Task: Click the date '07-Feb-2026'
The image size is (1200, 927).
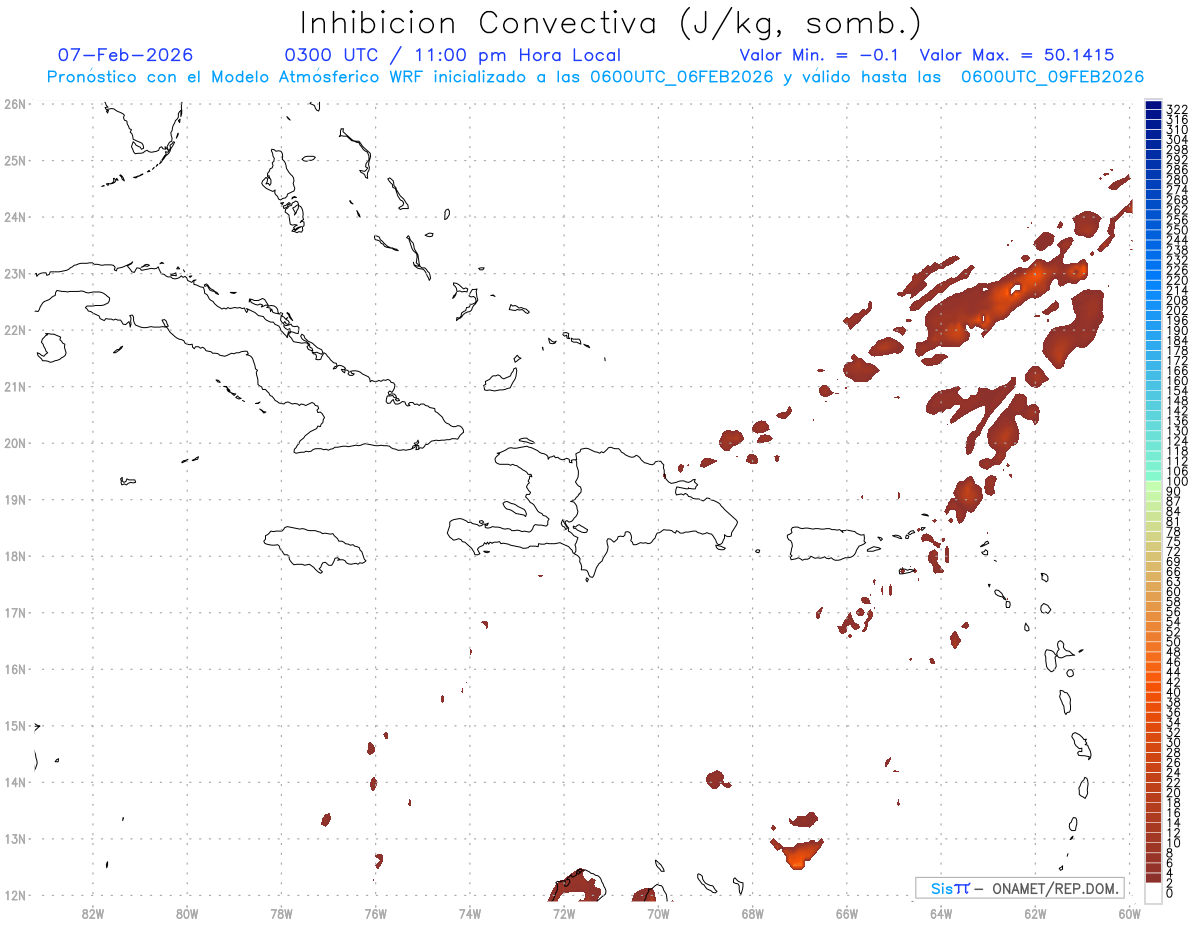Action: pyautogui.click(x=126, y=55)
